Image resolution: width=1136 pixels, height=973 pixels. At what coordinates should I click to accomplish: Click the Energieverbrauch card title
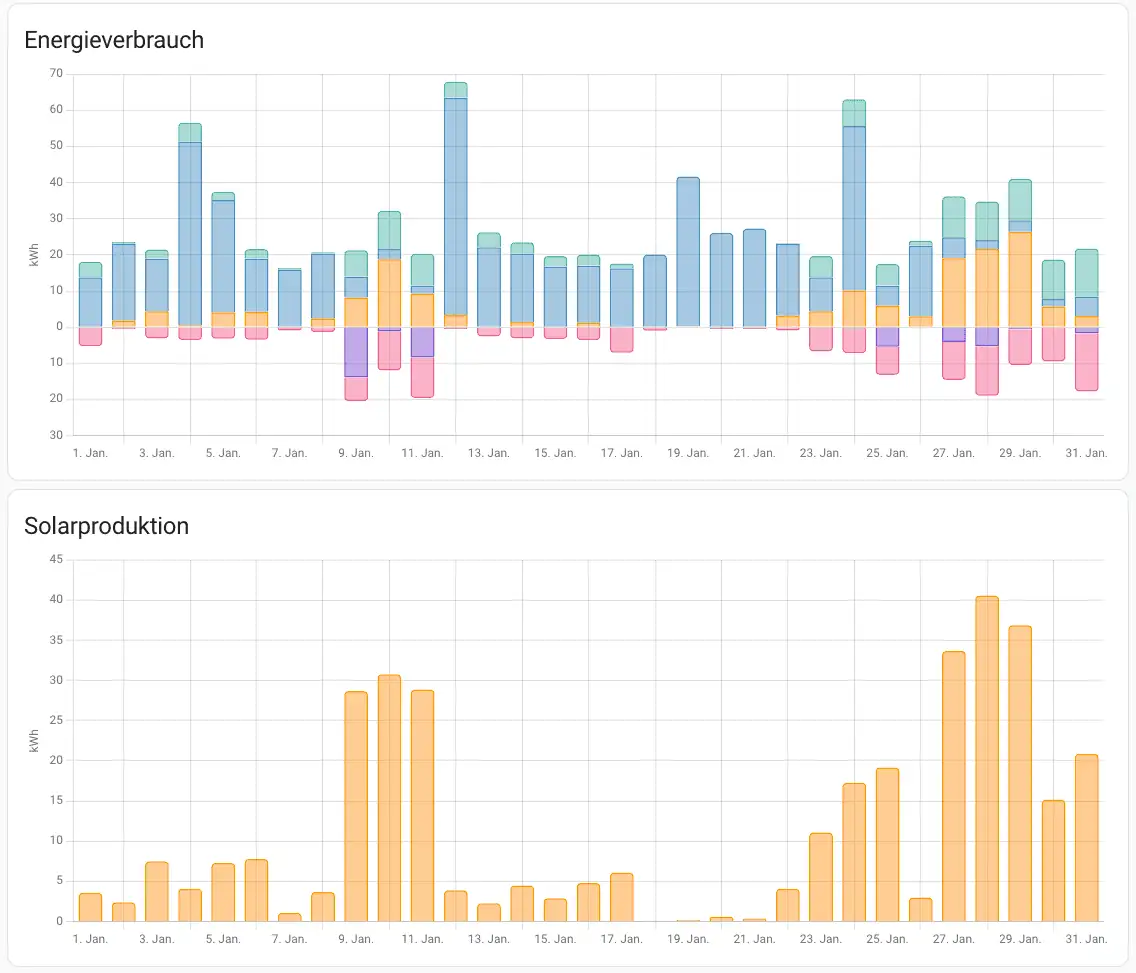click(113, 40)
